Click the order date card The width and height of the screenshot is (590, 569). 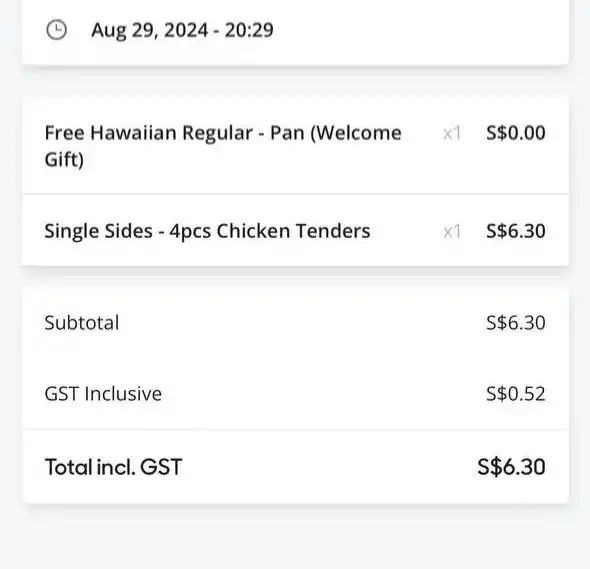coord(295,32)
